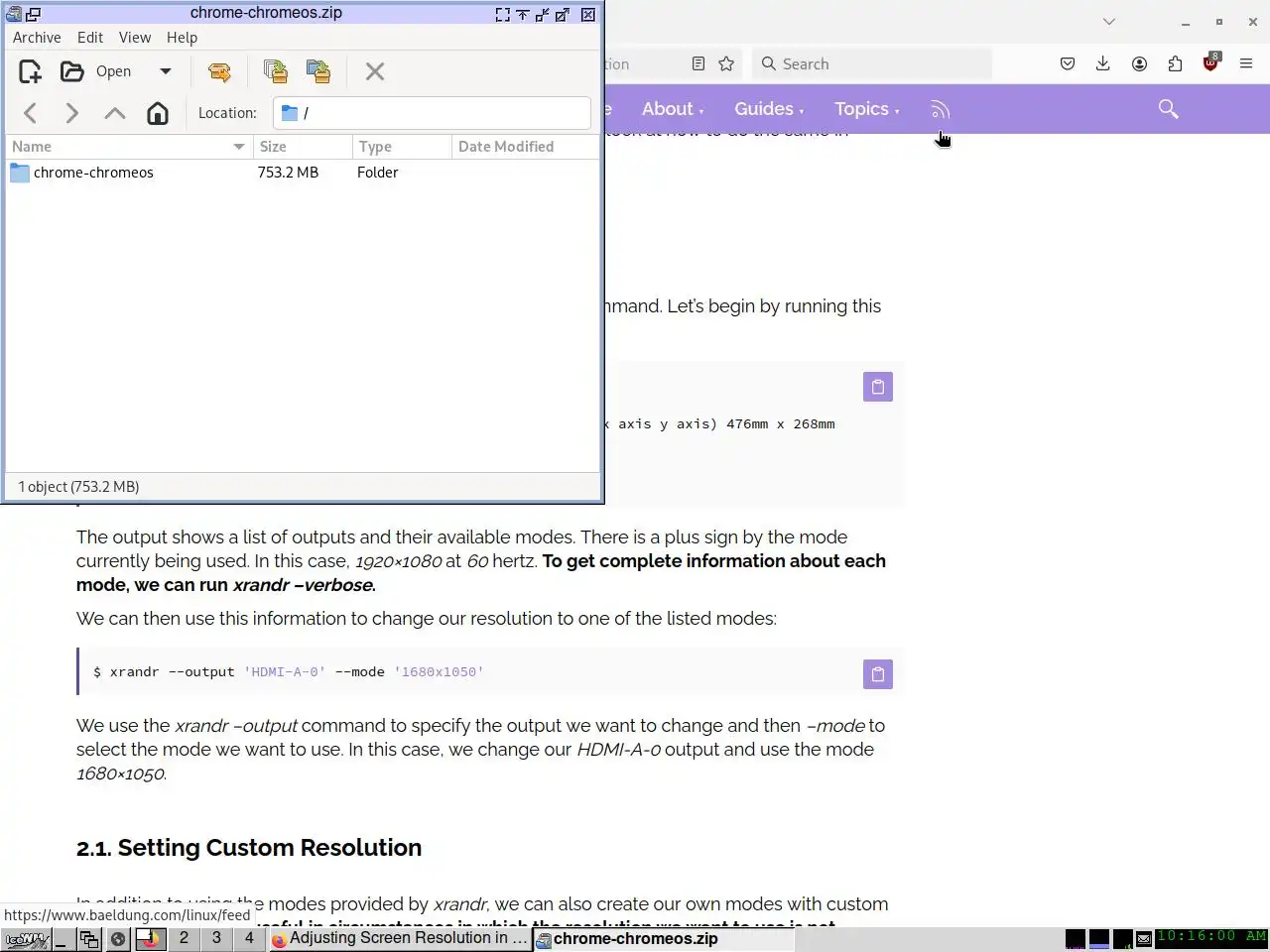
Task: Sort the list by the Size column header
Action: tap(303, 147)
